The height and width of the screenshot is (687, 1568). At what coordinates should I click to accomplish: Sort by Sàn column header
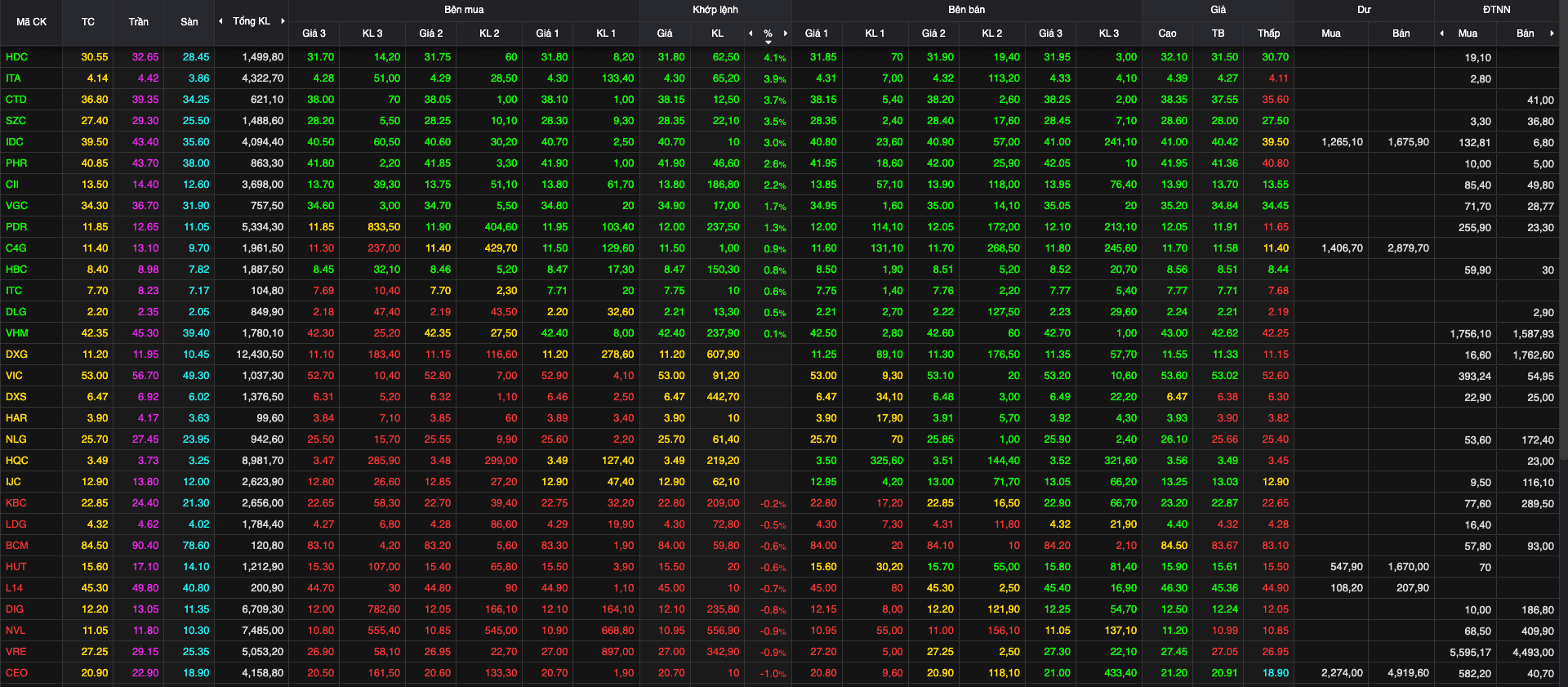189,22
